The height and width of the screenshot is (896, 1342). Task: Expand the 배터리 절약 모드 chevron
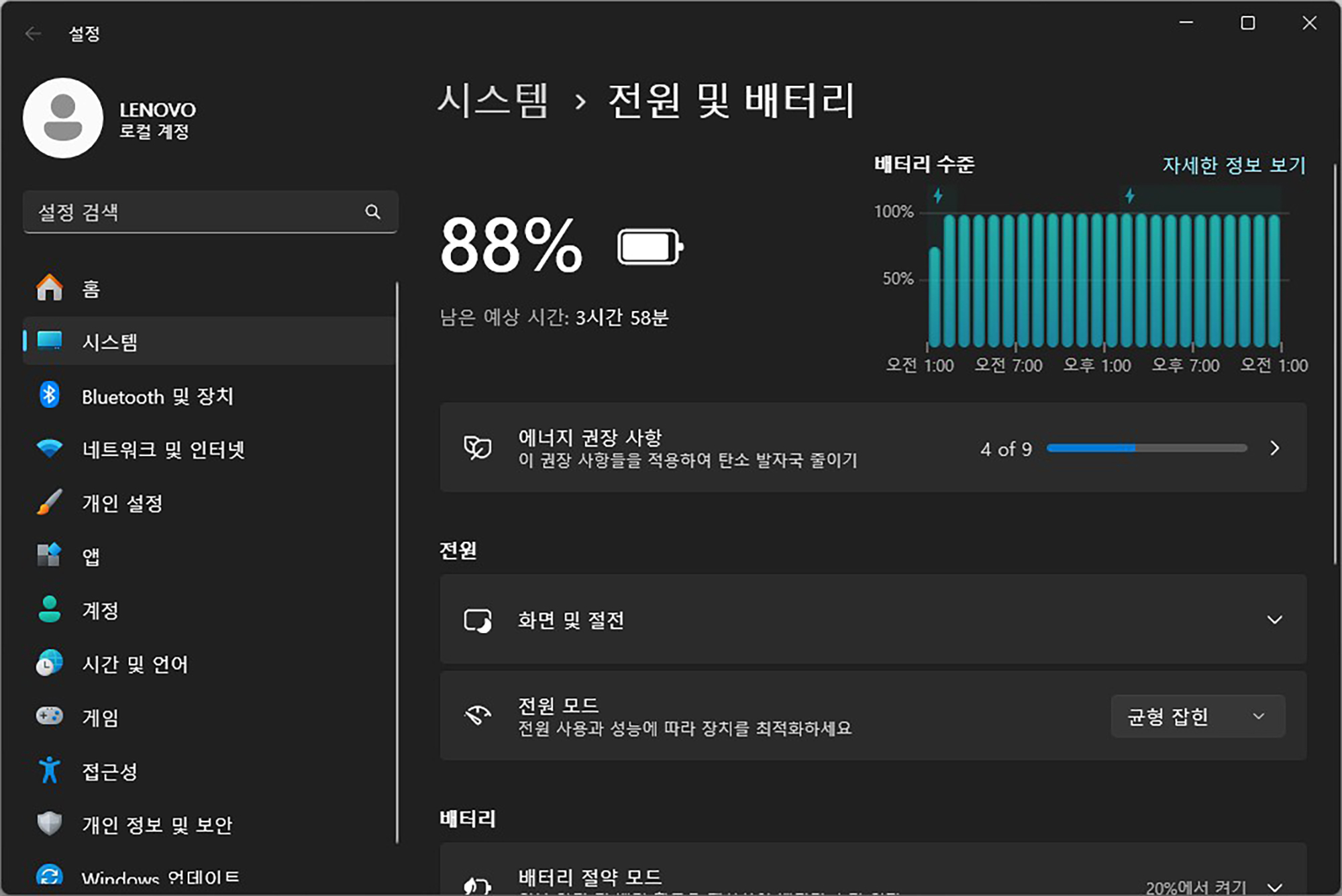pyautogui.click(x=1274, y=887)
